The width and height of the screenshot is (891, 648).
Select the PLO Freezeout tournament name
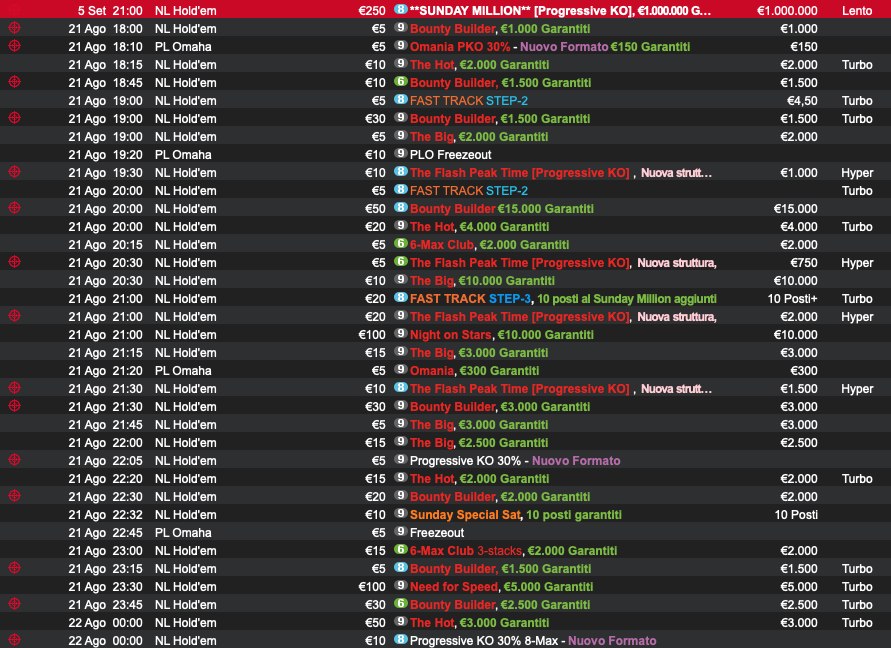point(451,155)
